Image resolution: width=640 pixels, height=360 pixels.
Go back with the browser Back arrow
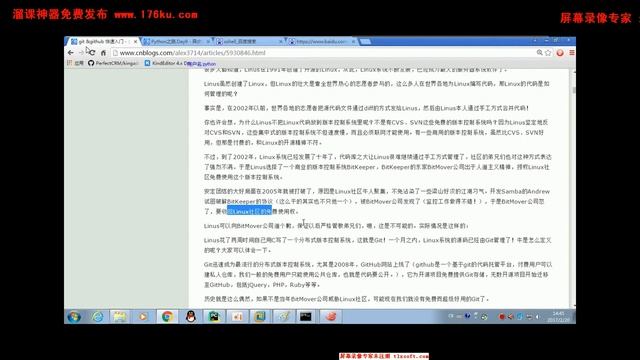pos(71,53)
